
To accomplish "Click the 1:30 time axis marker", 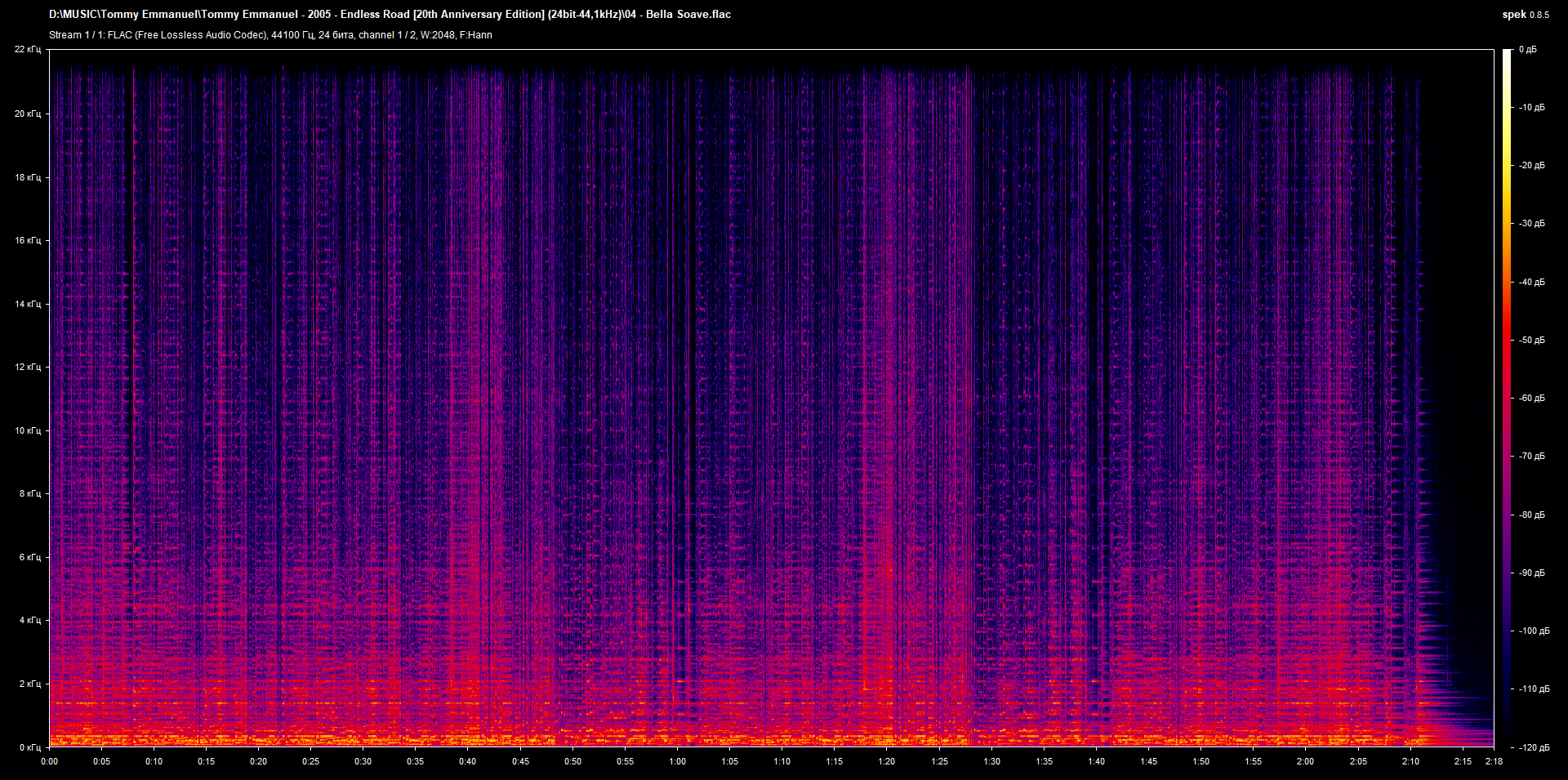I will (x=991, y=761).
